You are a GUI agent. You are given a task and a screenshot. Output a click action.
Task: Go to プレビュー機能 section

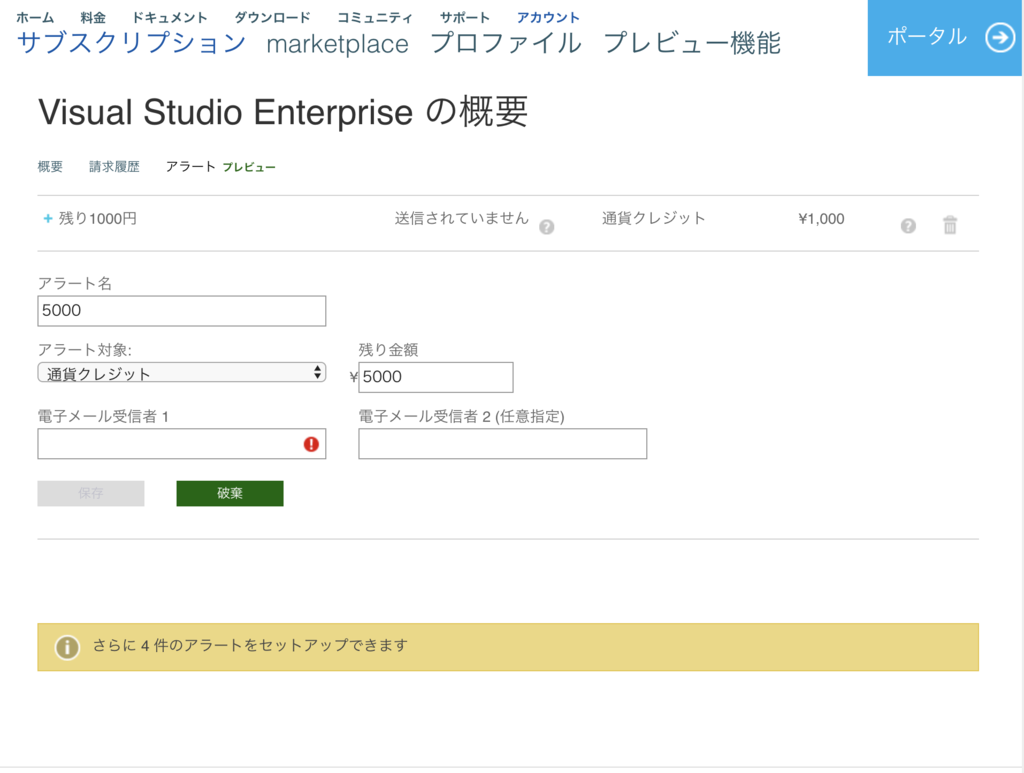[692, 43]
